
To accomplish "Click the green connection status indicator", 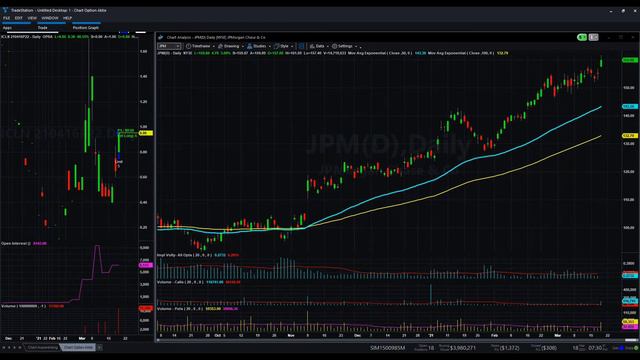I will 636,348.
